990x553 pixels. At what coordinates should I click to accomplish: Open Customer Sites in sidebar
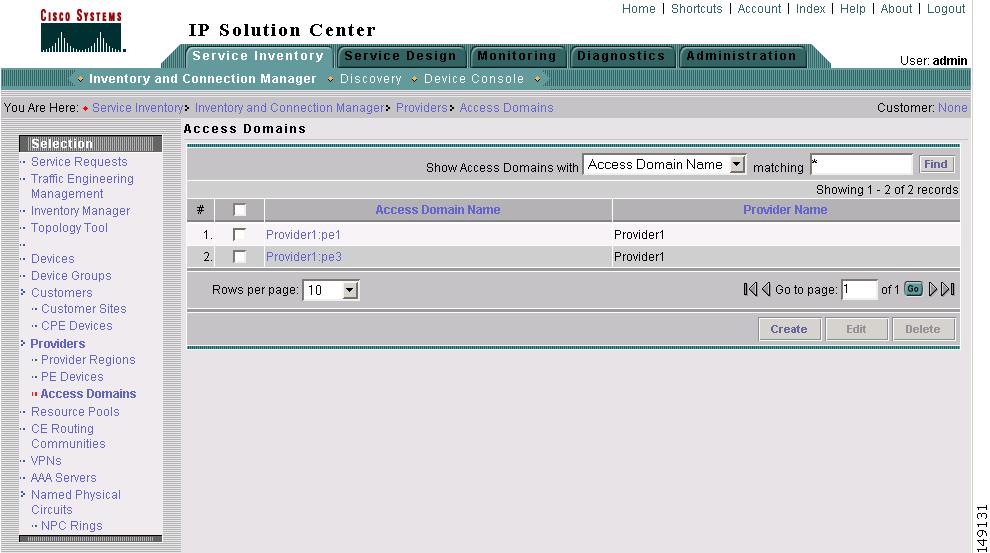click(83, 309)
